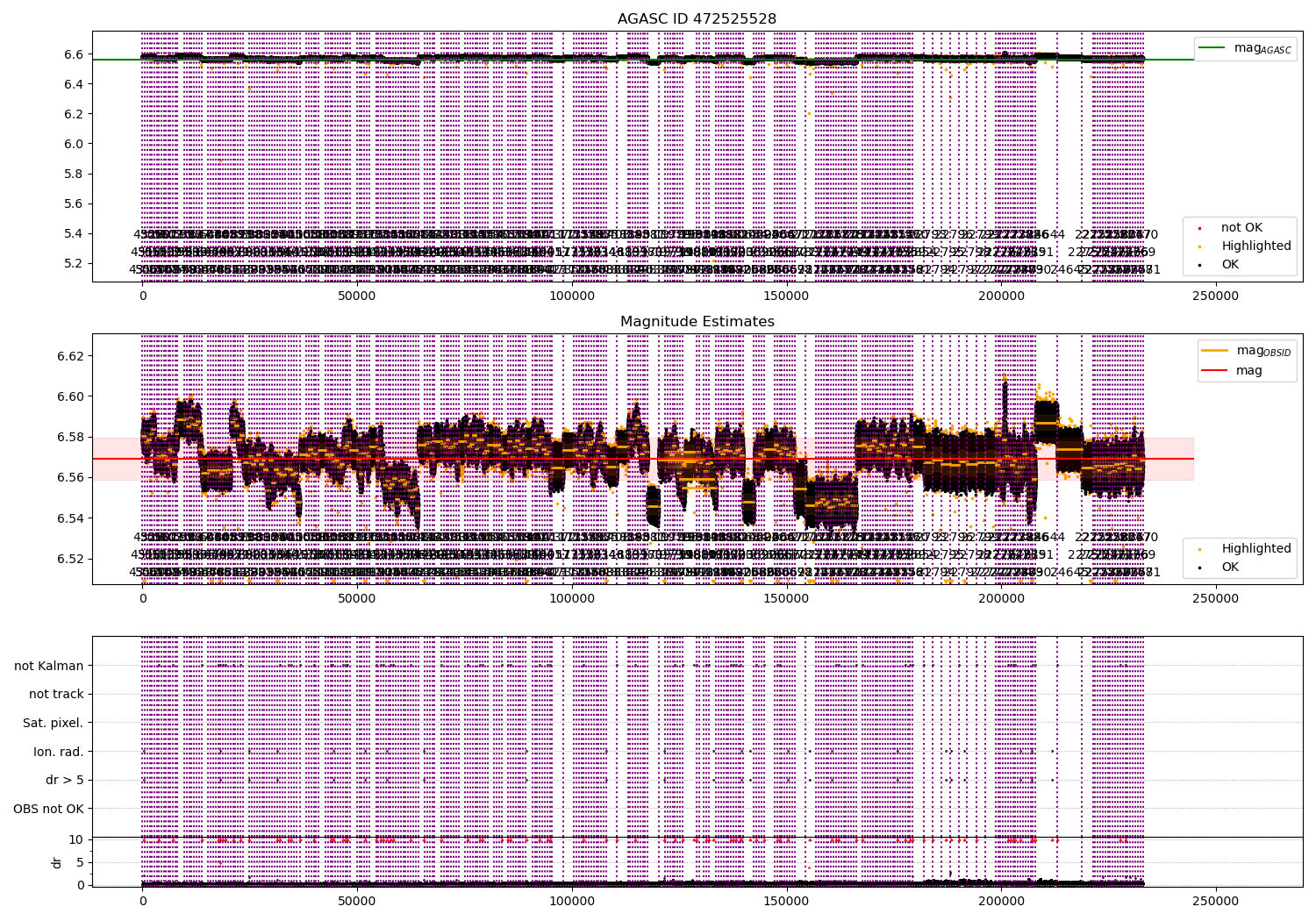Click the 5.6 tick on the top plot

[74, 203]
